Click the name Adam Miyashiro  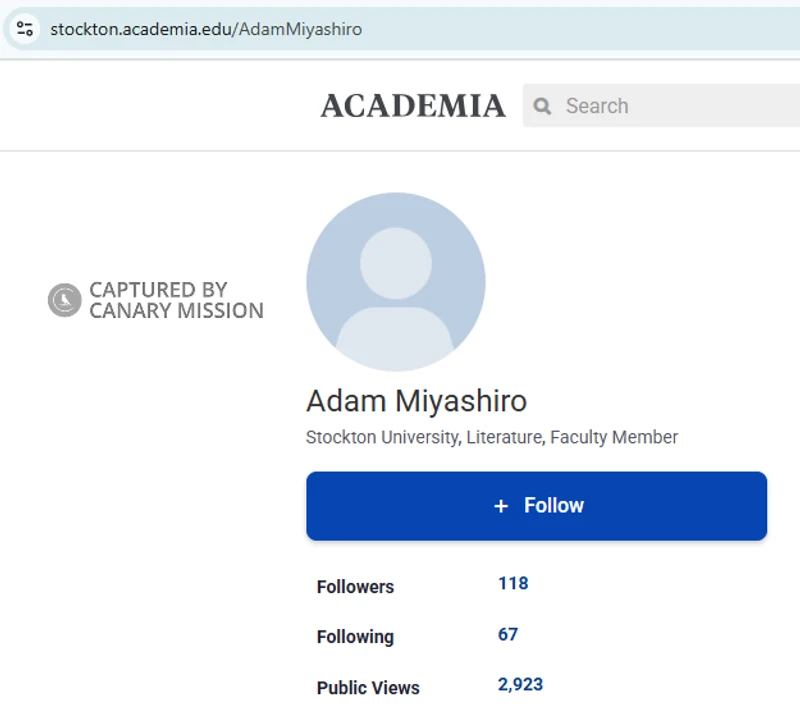tap(416, 401)
